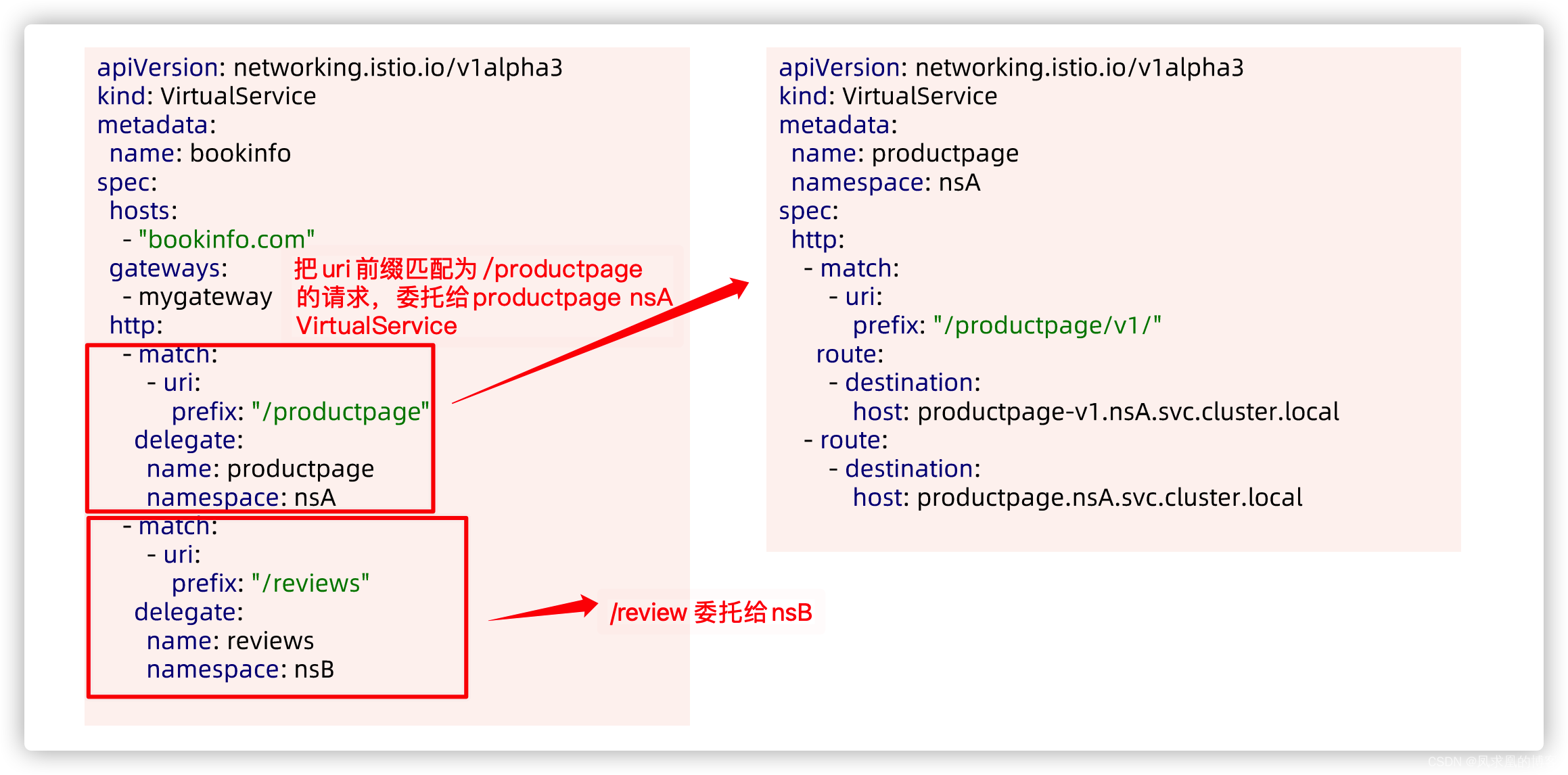Click the "name: bookinfo" metadata line

(200, 154)
